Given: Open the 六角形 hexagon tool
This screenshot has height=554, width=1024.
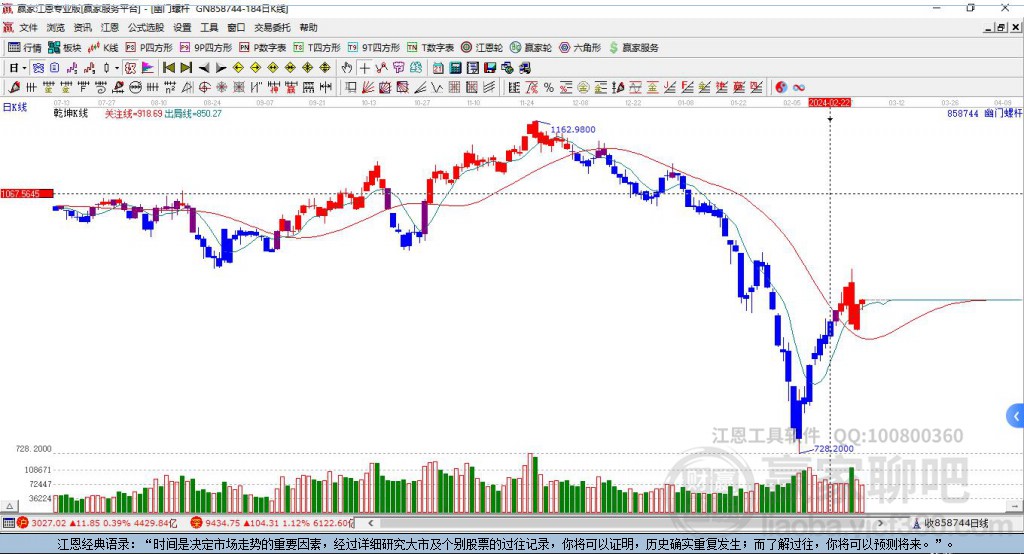Looking at the screenshot, I should point(580,48).
